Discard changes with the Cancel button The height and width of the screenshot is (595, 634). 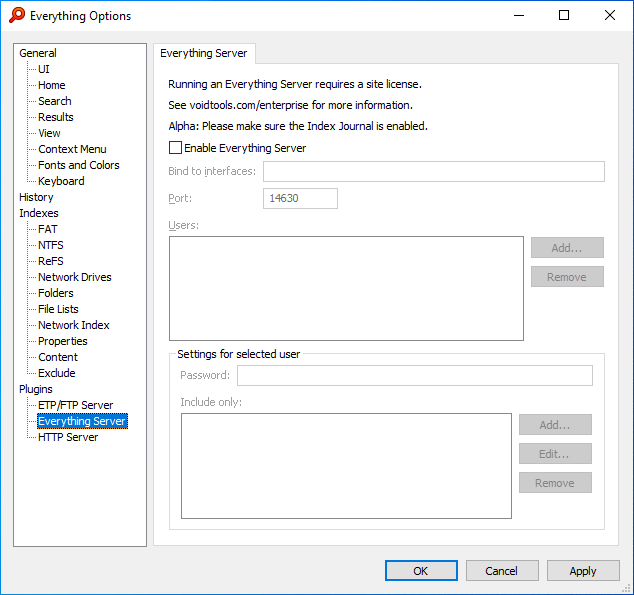[502, 571]
